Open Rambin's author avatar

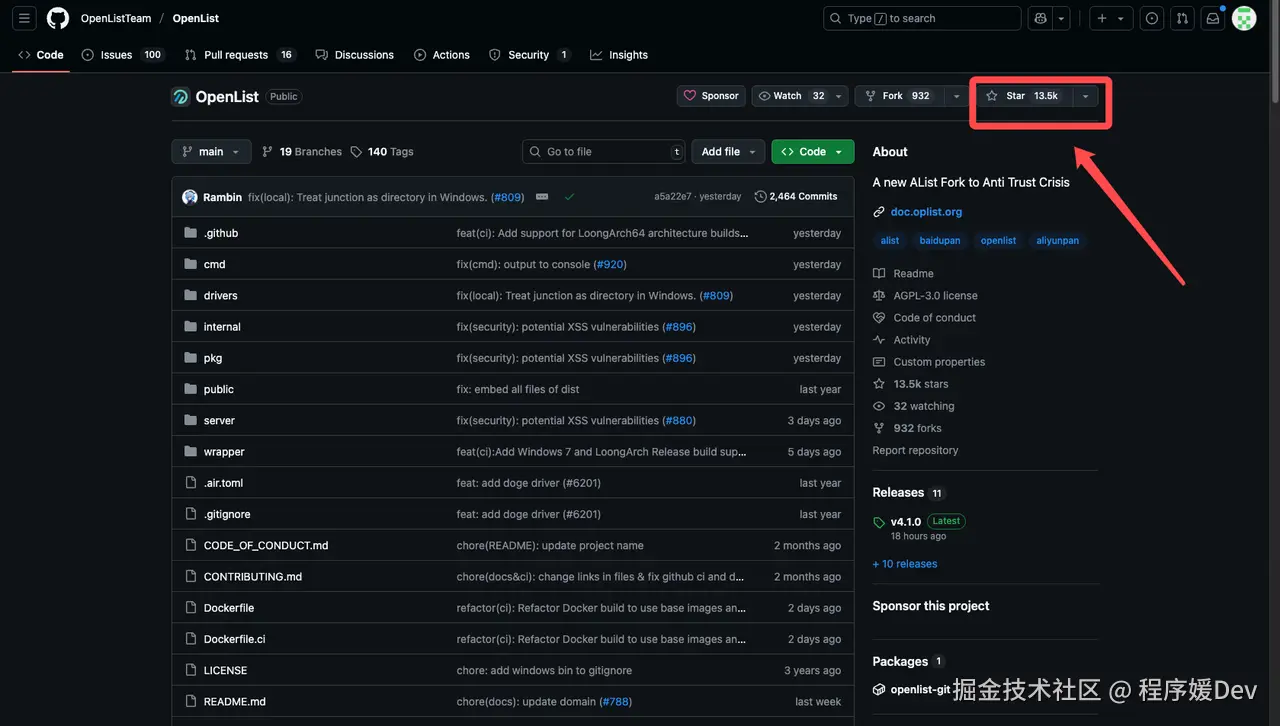190,197
